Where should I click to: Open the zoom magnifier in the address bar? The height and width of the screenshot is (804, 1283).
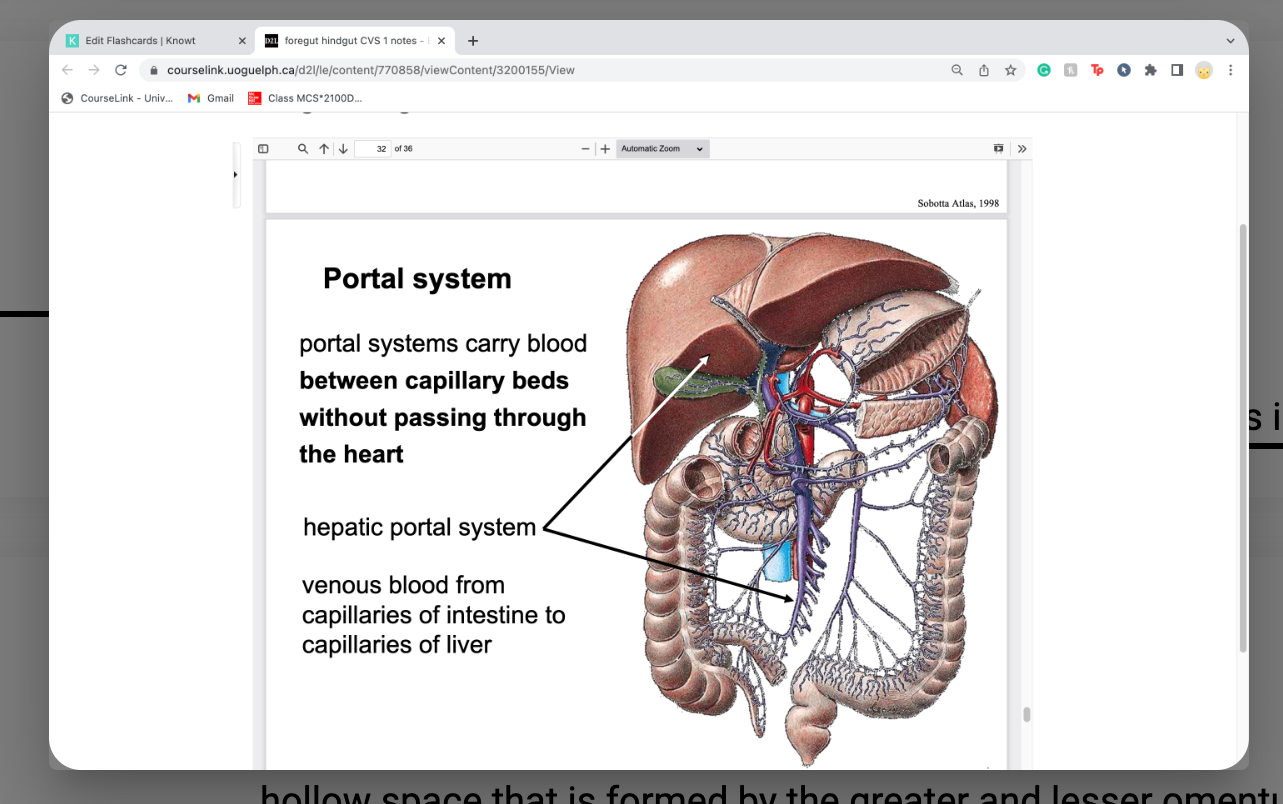point(957,70)
